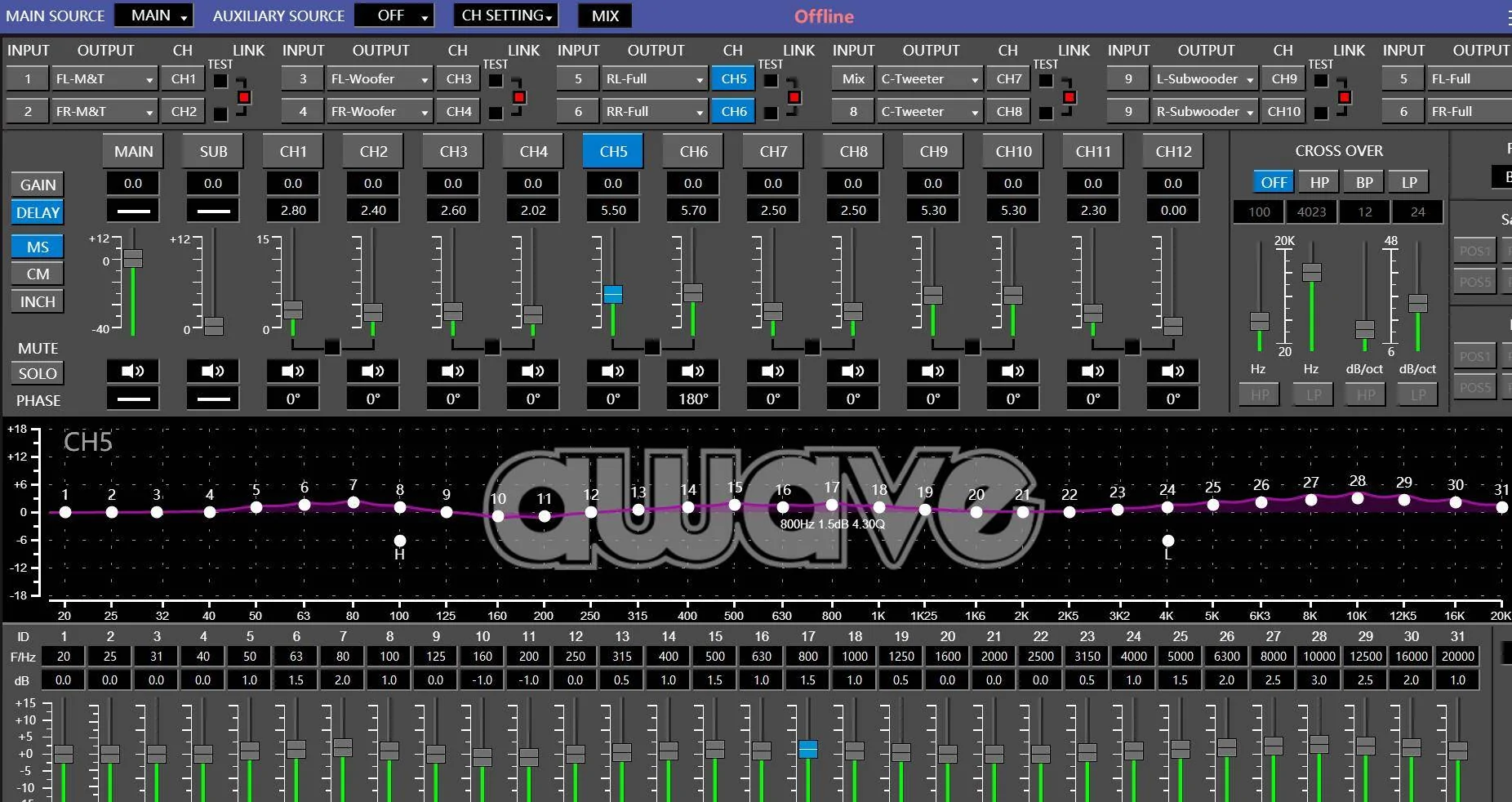Click link square joining CH11 and CH12 faders

pyautogui.click(x=1132, y=347)
